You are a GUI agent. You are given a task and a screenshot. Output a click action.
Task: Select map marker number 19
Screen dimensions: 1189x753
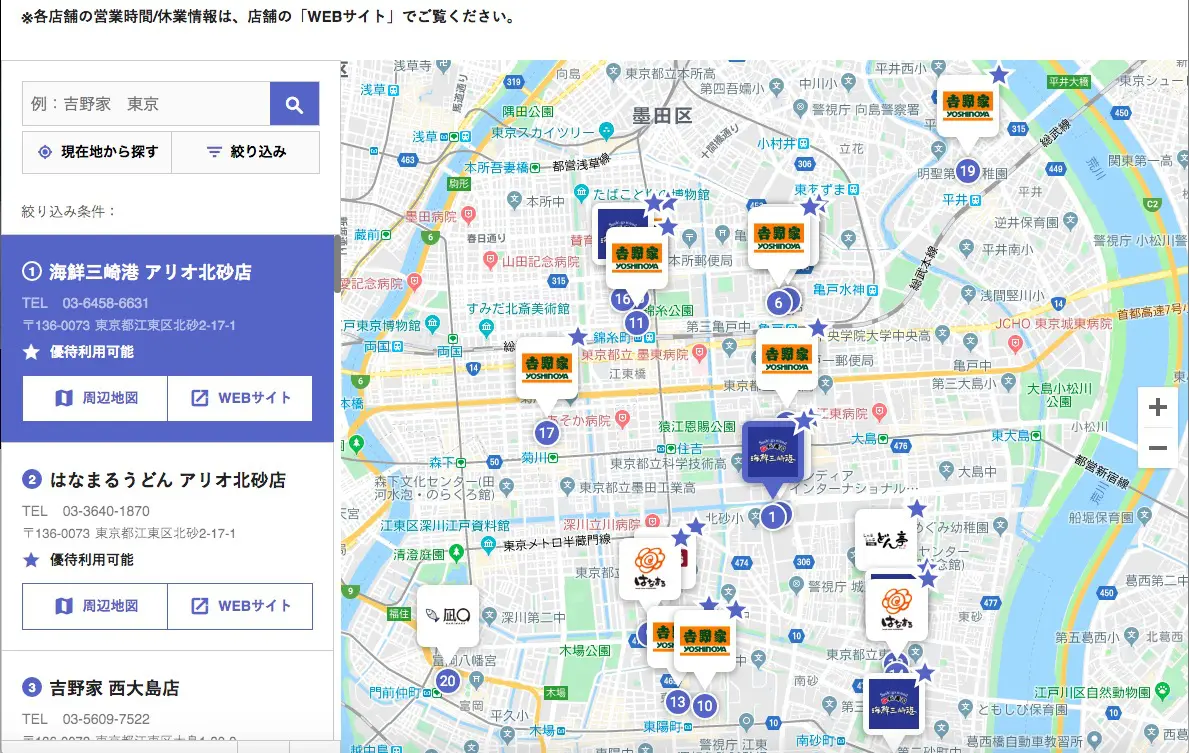click(x=966, y=171)
